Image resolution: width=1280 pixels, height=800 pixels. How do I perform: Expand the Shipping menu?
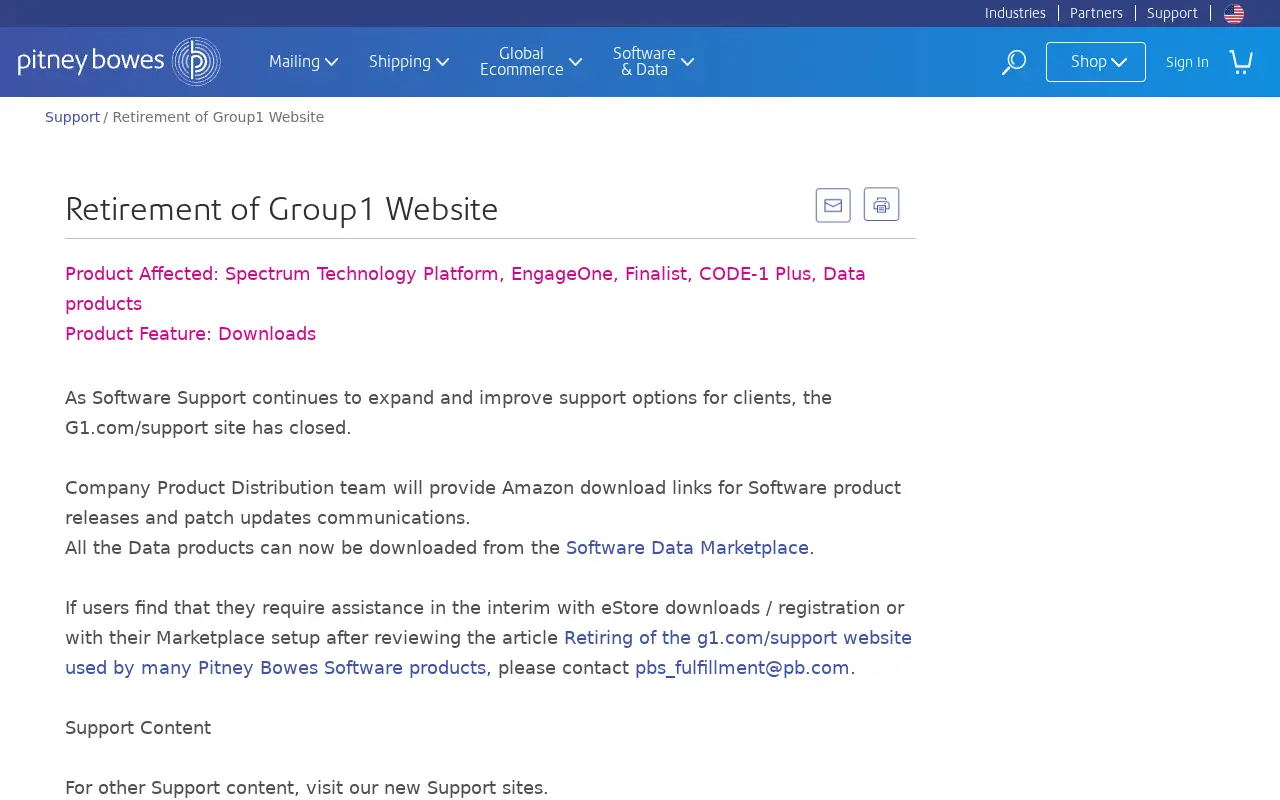409,62
